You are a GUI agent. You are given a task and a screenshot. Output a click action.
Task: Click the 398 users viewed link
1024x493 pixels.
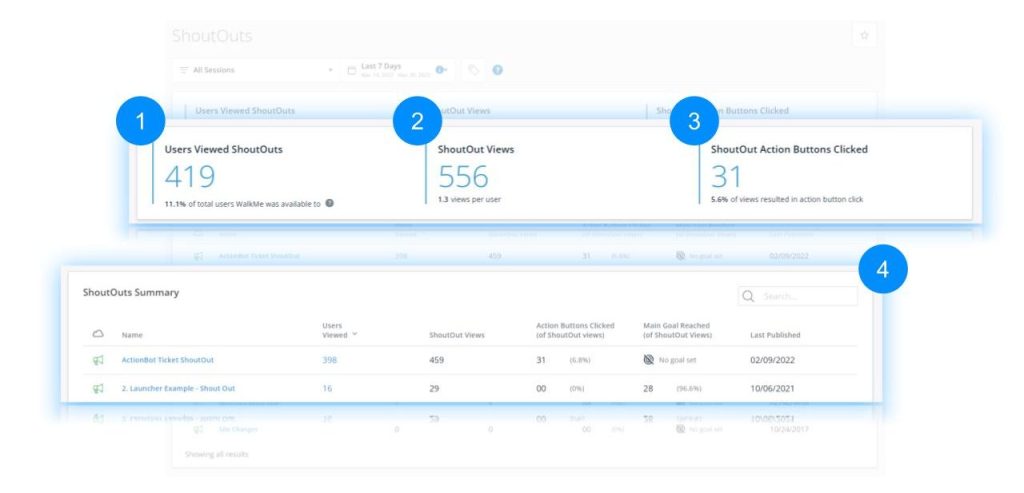coord(332,360)
